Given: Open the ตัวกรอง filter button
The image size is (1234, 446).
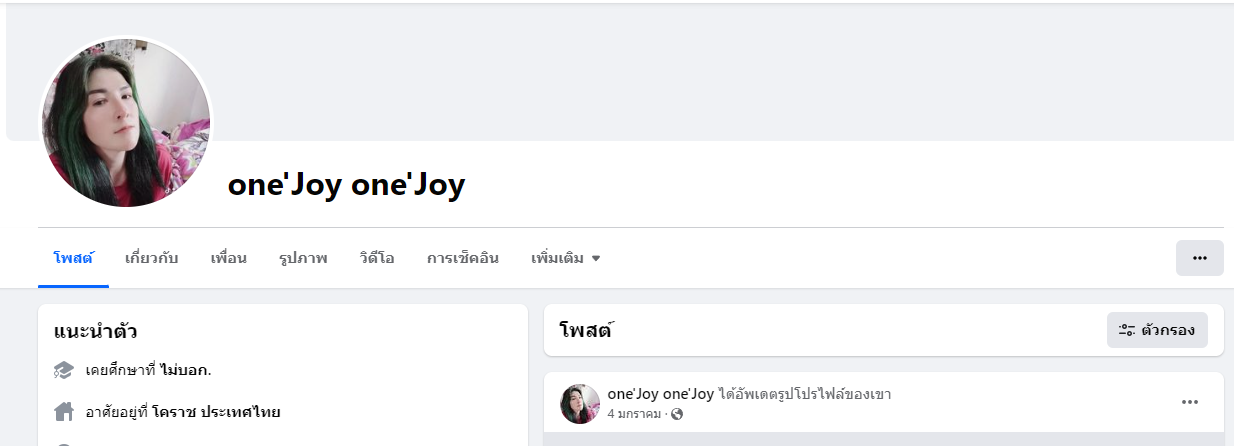Looking at the screenshot, I should pos(1157,330).
